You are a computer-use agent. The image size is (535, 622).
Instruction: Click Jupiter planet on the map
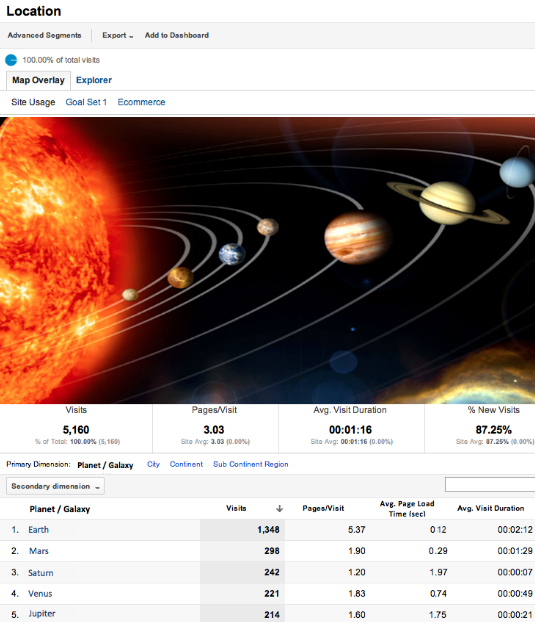tap(358, 238)
